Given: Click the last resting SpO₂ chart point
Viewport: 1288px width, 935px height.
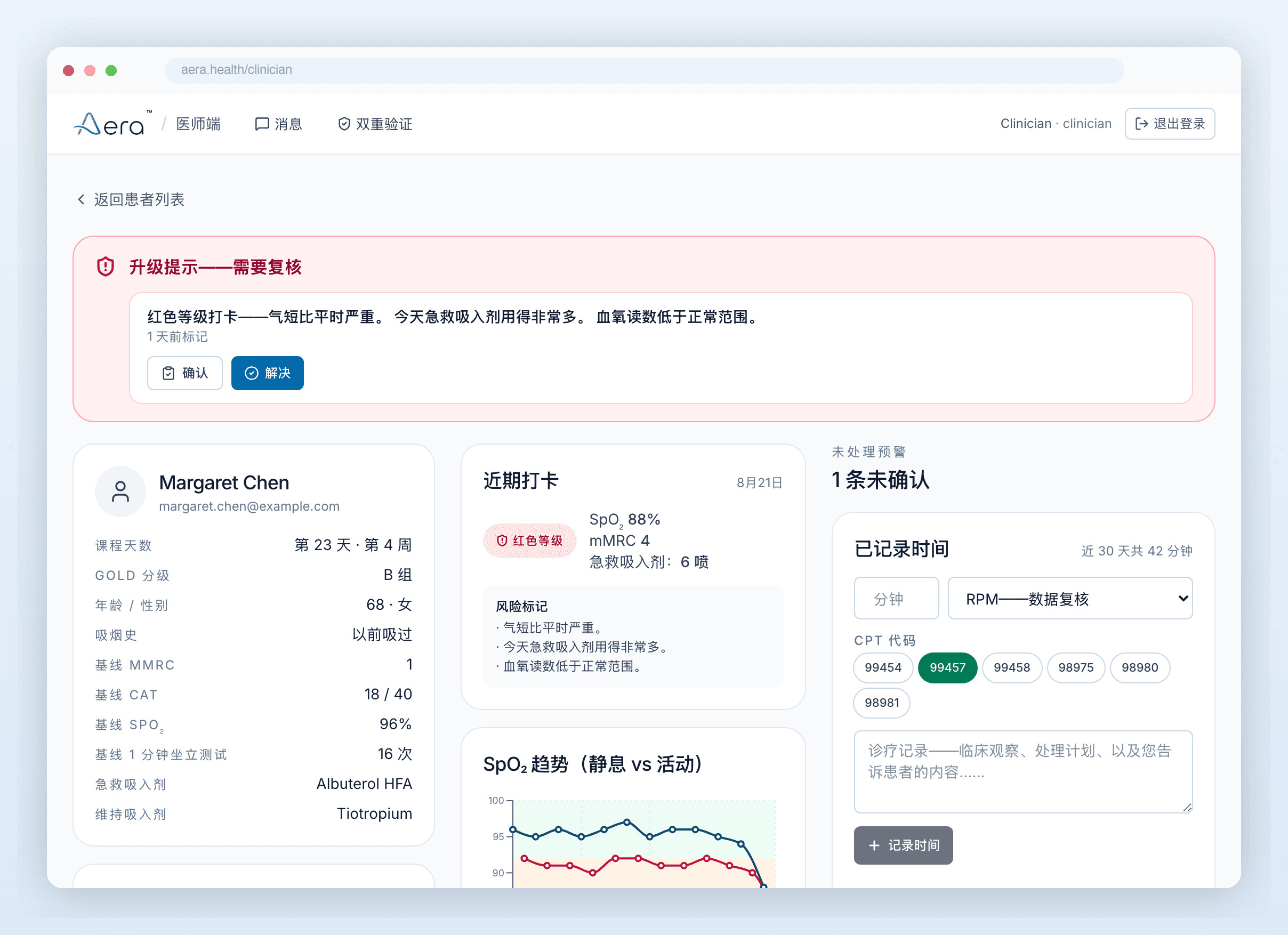Looking at the screenshot, I should [x=764, y=886].
